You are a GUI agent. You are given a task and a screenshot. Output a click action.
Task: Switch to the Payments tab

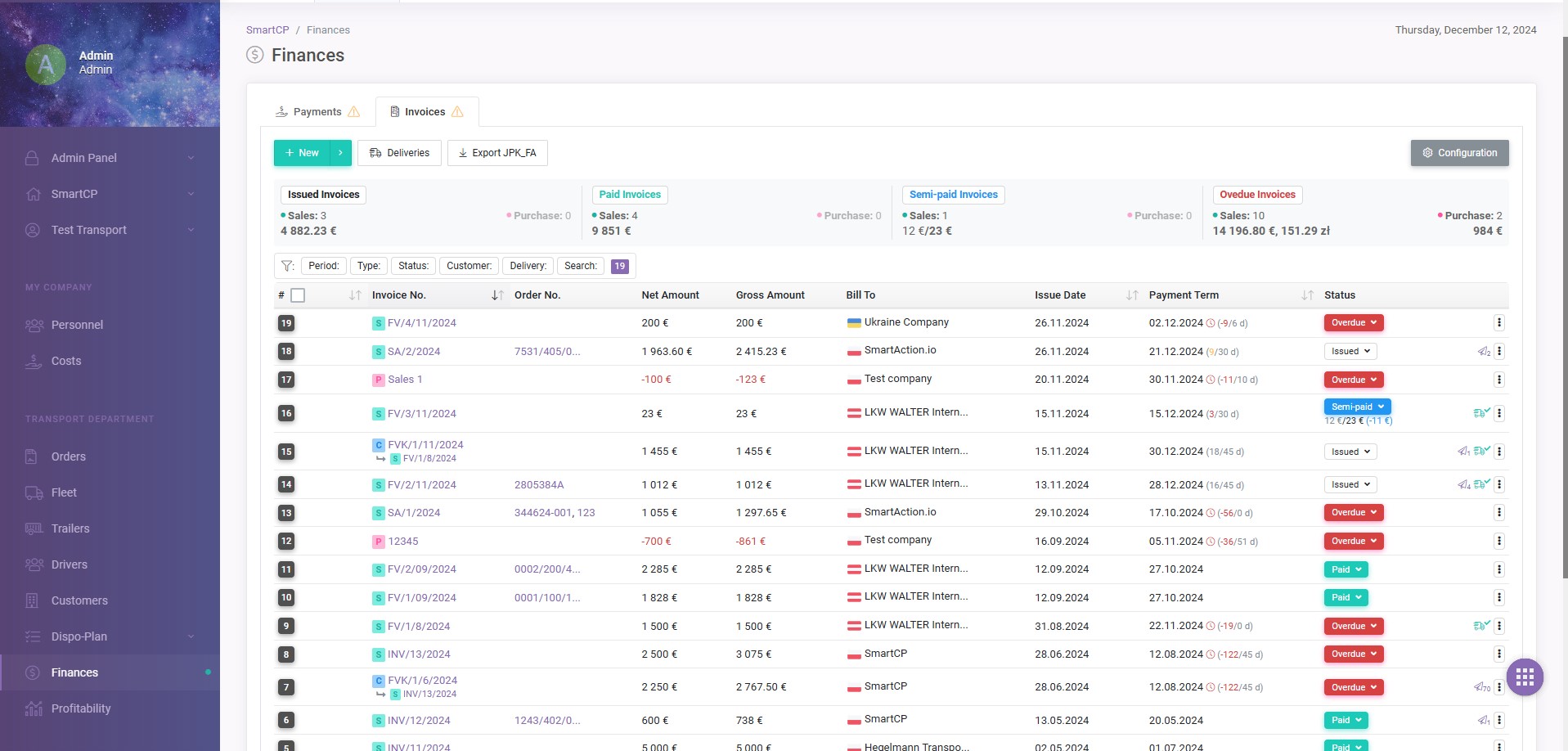[x=317, y=112]
